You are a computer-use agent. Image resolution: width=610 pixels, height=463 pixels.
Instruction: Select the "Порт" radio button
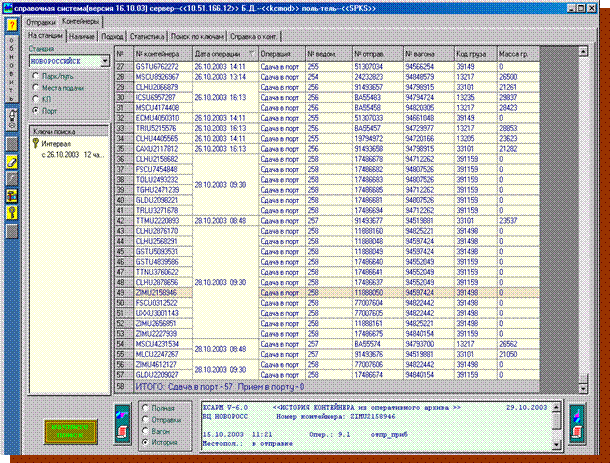[36, 110]
